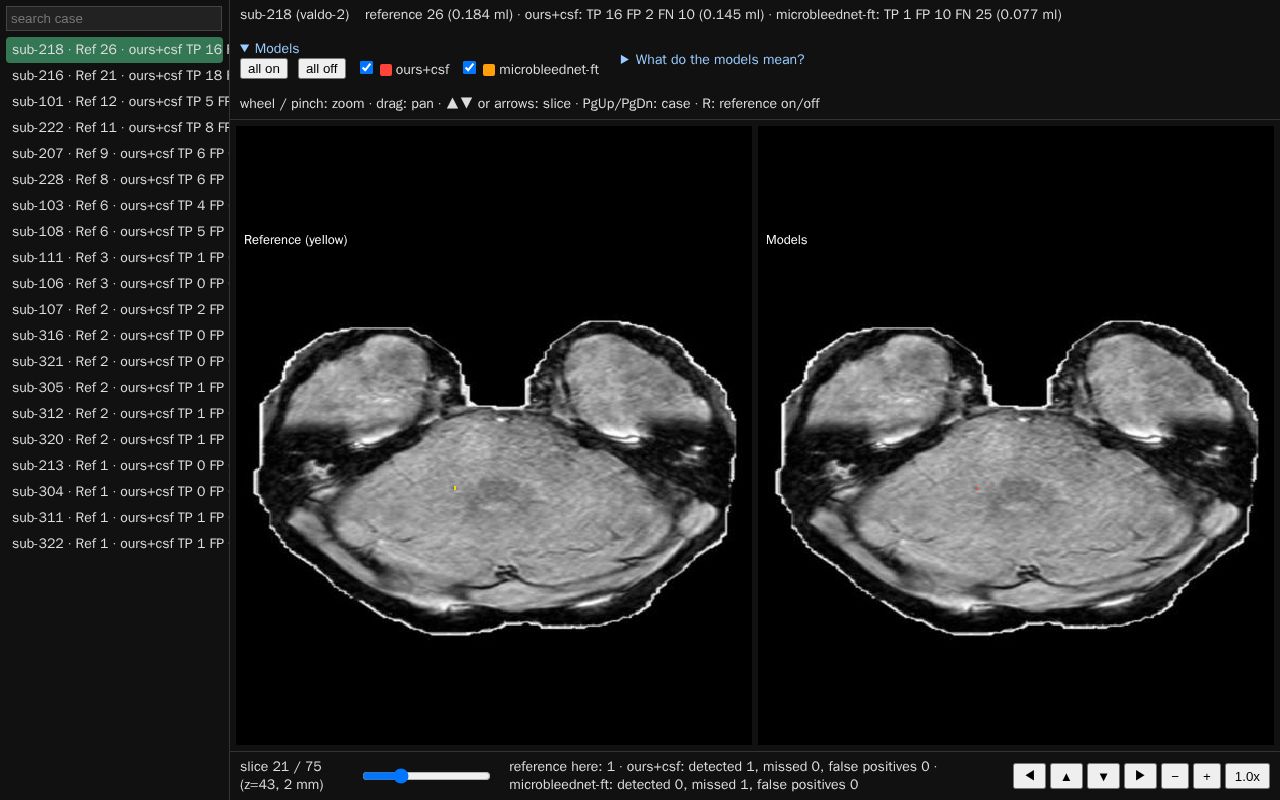The width and height of the screenshot is (1280, 800).
Task: Toggle the microbleednet-ft model checkbox
Action: pyautogui.click(x=469, y=68)
